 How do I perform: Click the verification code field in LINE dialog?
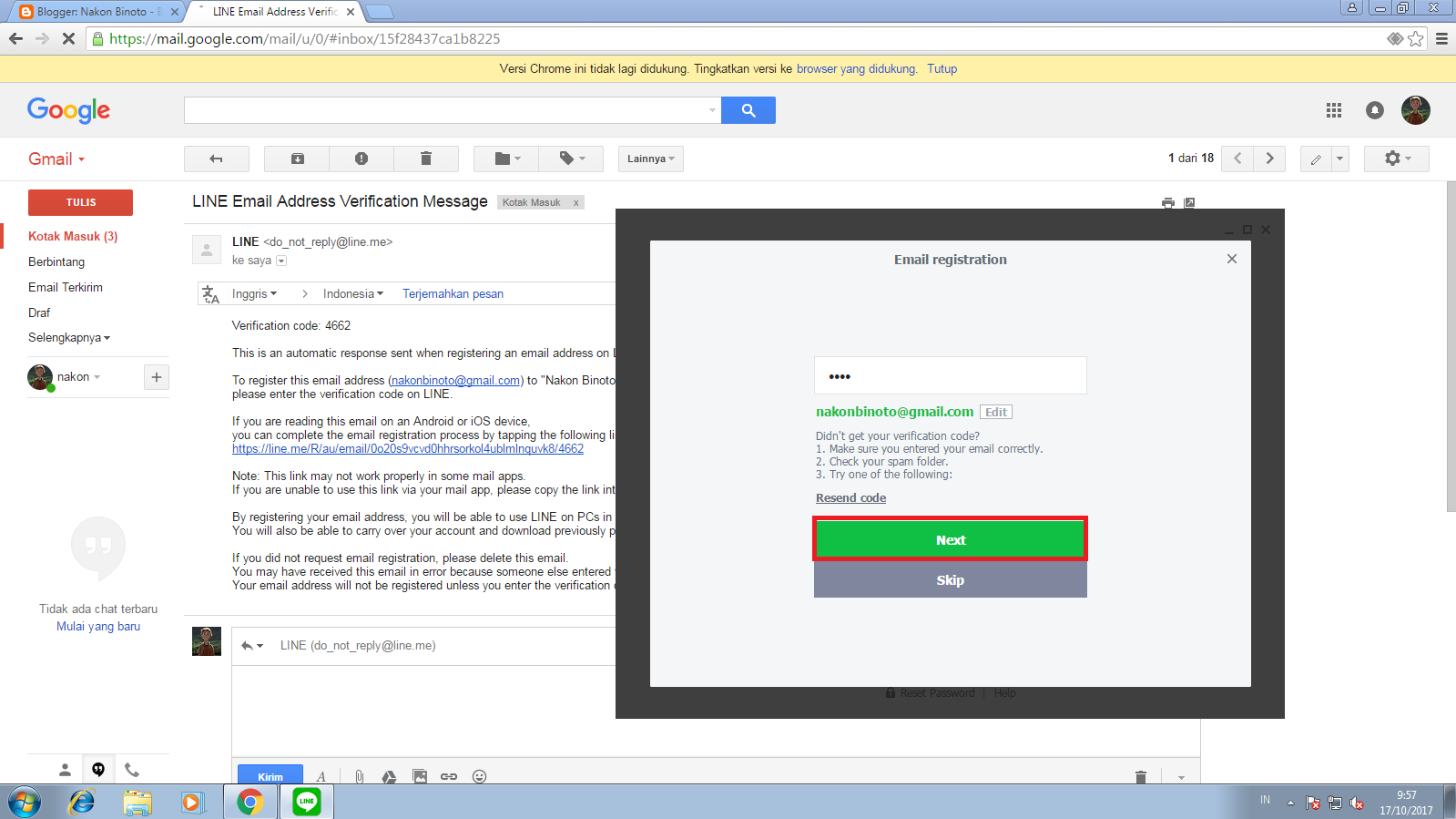pos(950,375)
